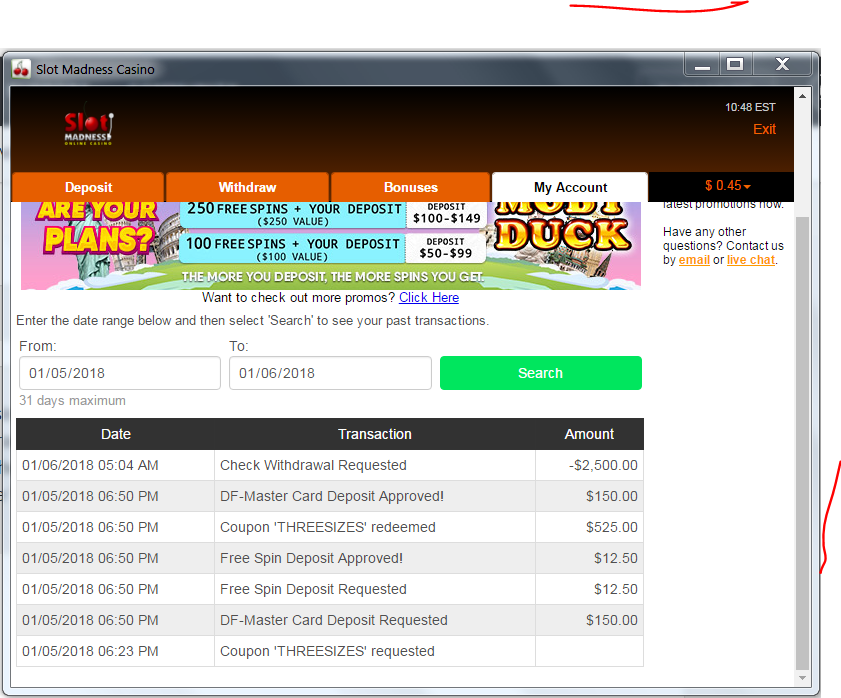Click the '31 days maximum' hint text

pyautogui.click(x=72, y=401)
